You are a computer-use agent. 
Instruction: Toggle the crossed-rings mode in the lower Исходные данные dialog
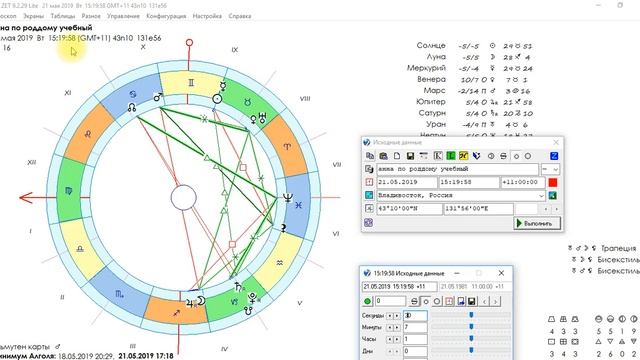pos(414,302)
